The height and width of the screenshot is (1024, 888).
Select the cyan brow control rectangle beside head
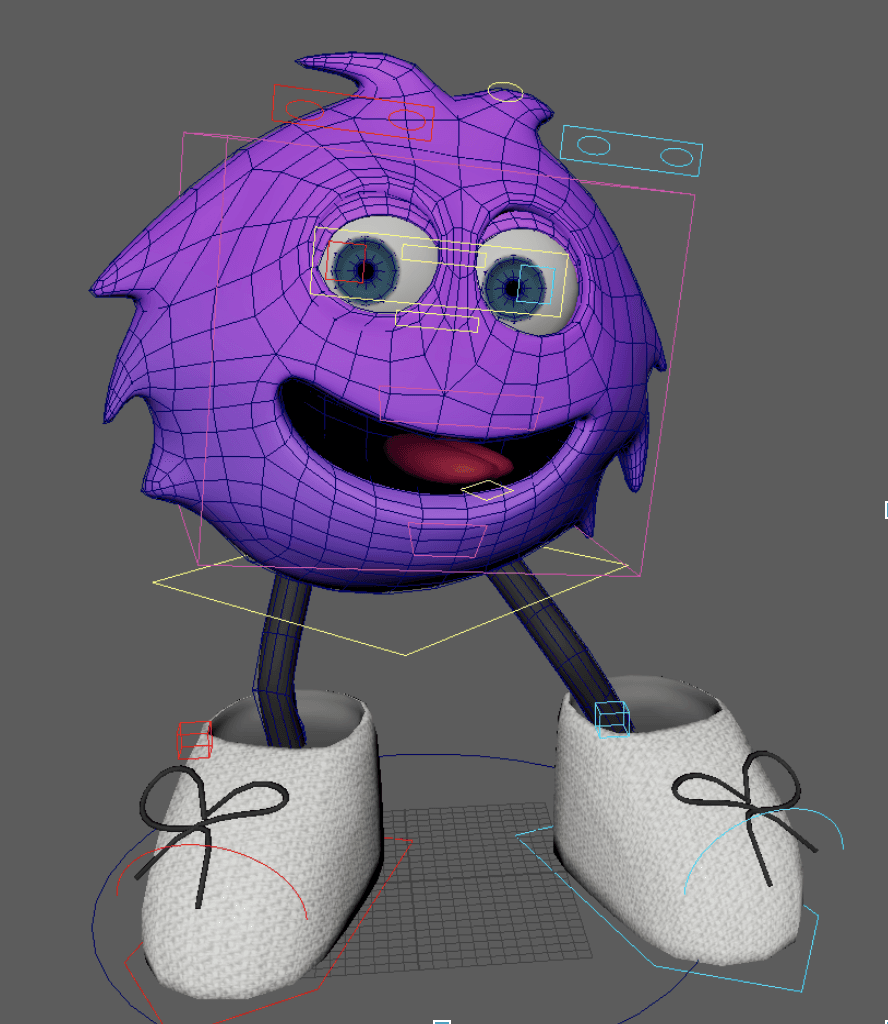point(631,151)
